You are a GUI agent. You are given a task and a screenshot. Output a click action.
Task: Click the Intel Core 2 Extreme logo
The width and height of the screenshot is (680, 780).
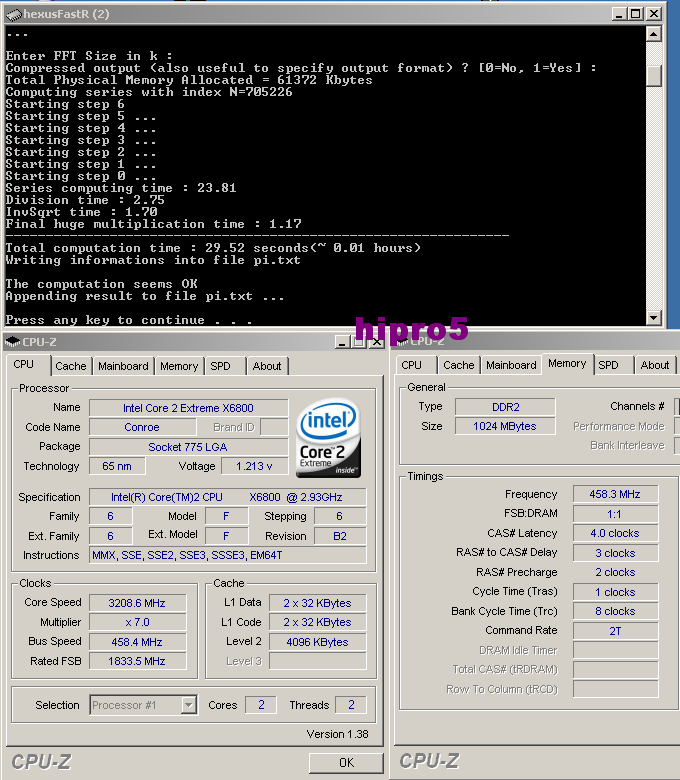[x=328, y=438]
